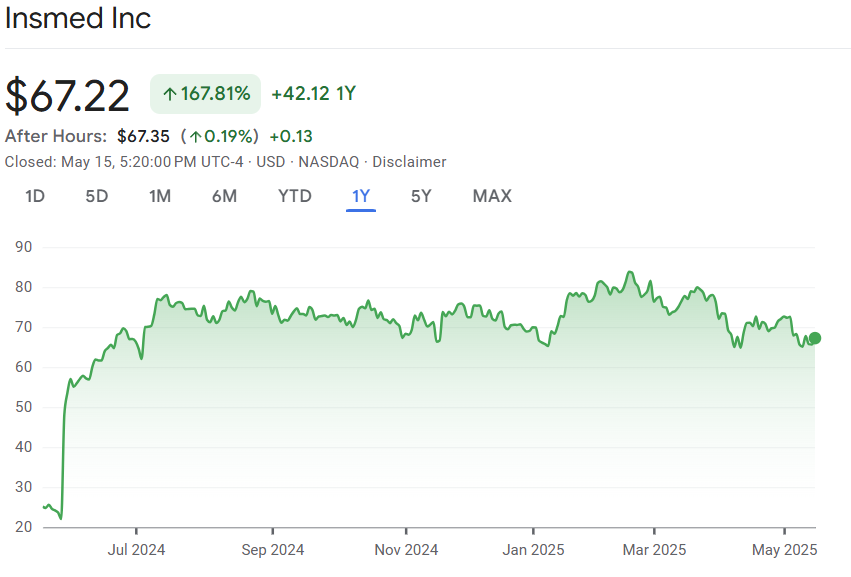This screenshot has width=851, height=577.
Task: Click the USD currency label
Action: tap(271, 162)
